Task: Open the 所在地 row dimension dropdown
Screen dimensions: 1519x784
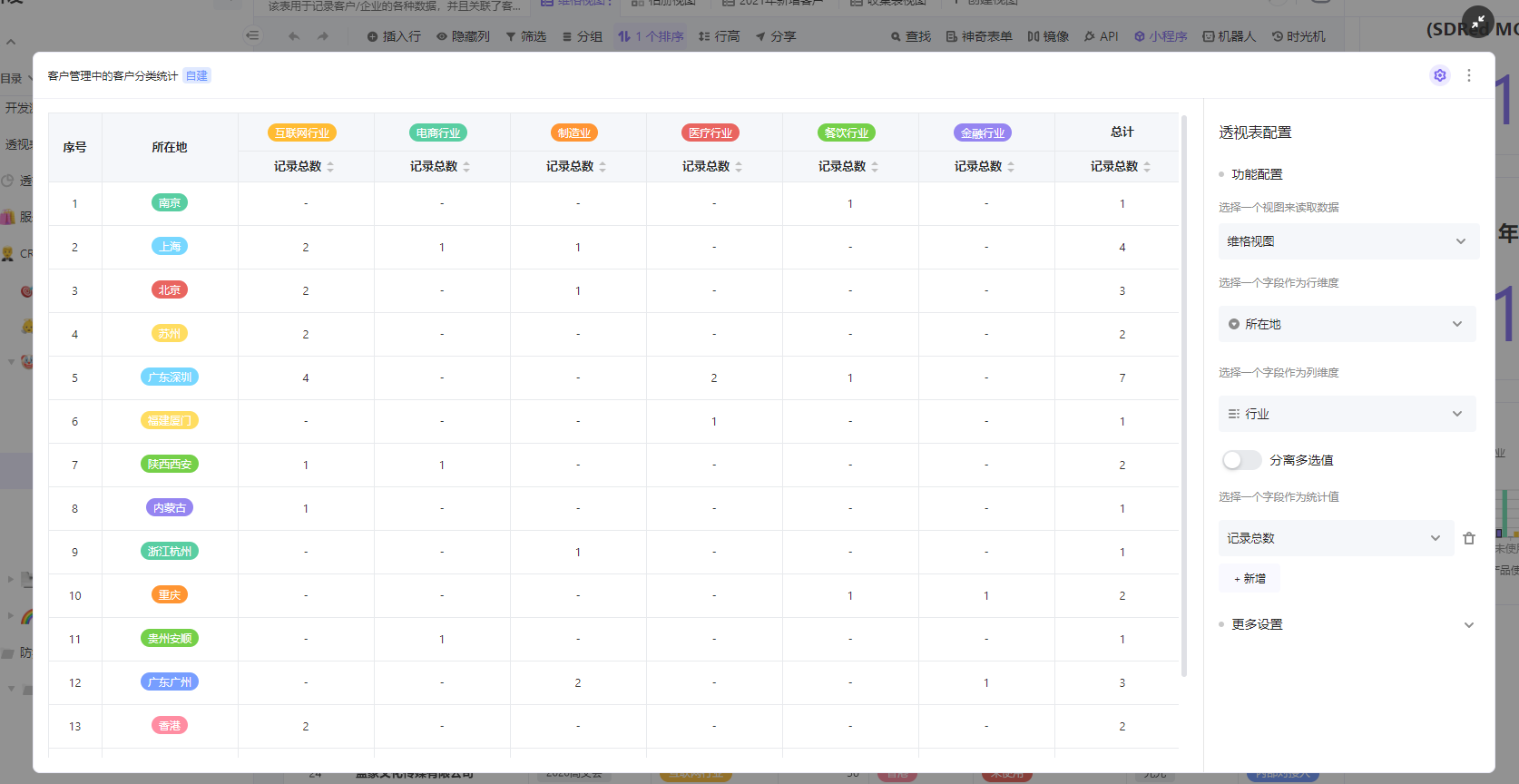Action: click(x=1347, y=324)
